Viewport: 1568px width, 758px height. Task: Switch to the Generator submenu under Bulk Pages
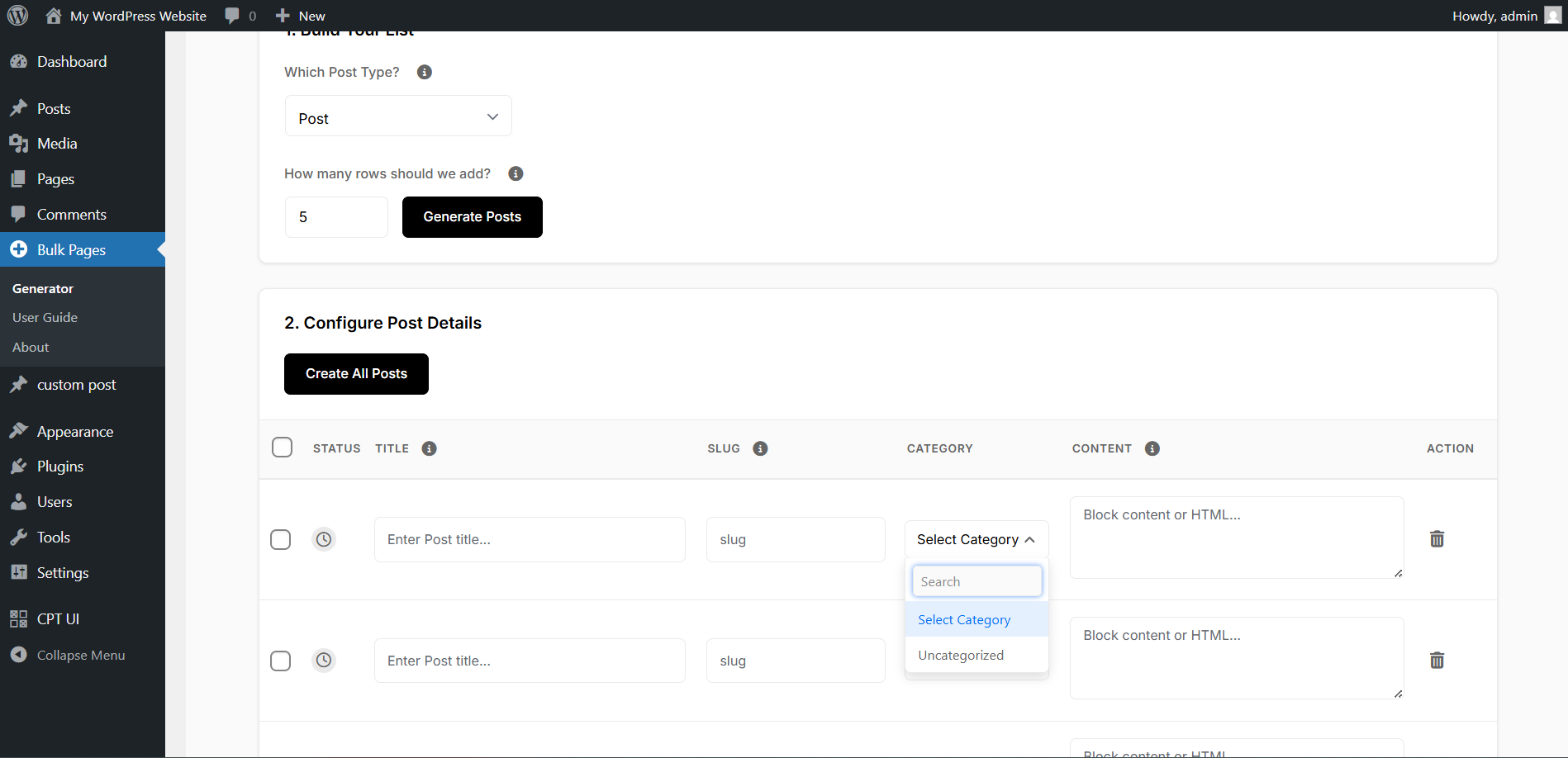click(x=43, y=288)
